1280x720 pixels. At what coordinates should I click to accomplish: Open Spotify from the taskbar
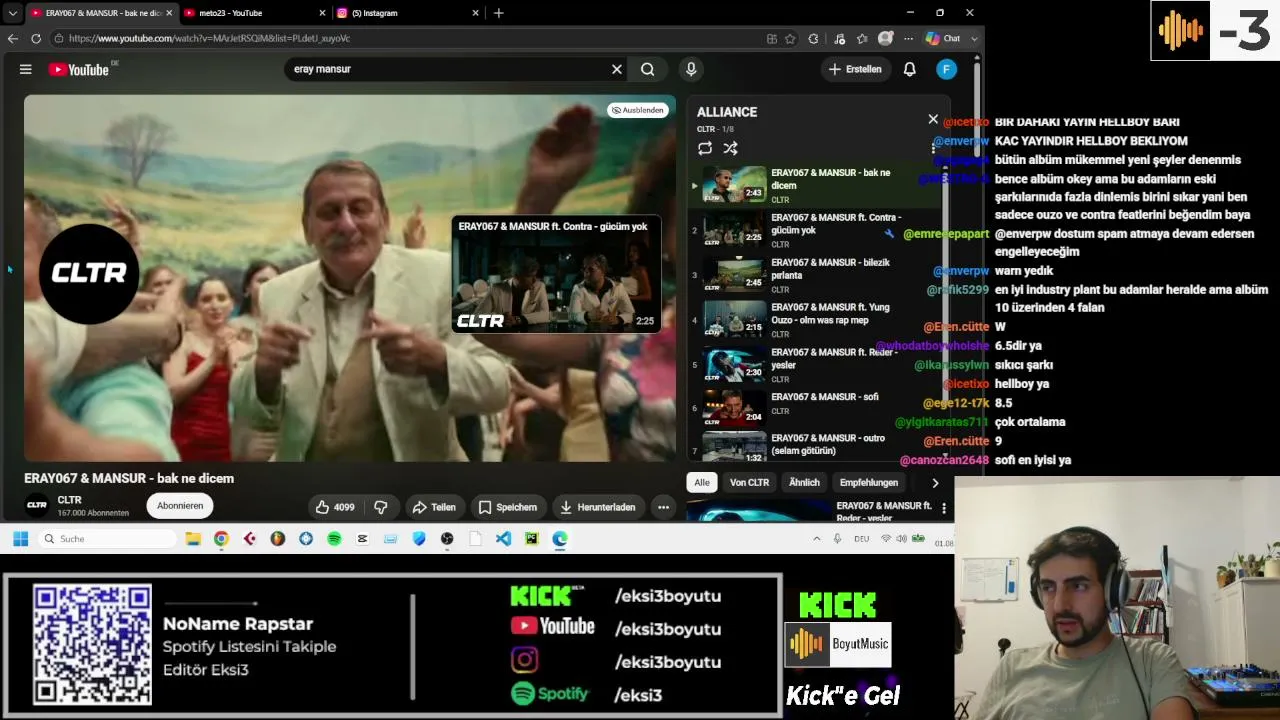[x=334, y=539]
